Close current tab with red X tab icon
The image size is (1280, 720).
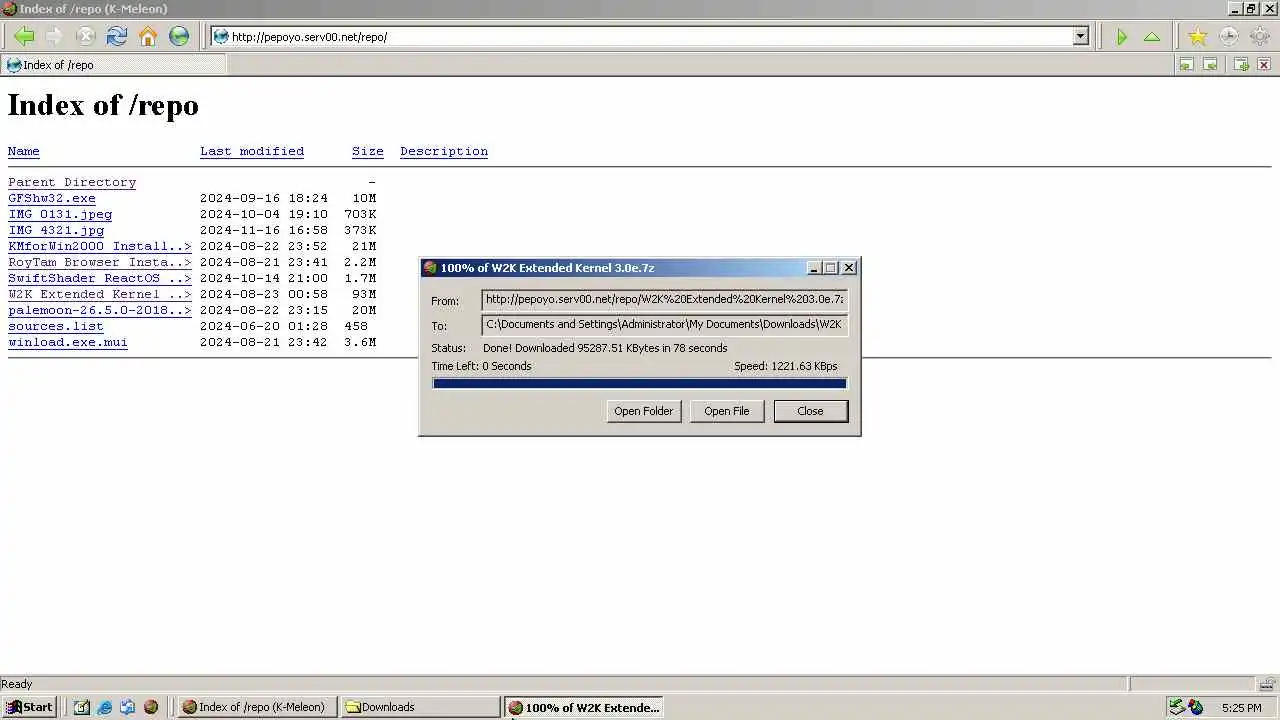pos(1264,65)
